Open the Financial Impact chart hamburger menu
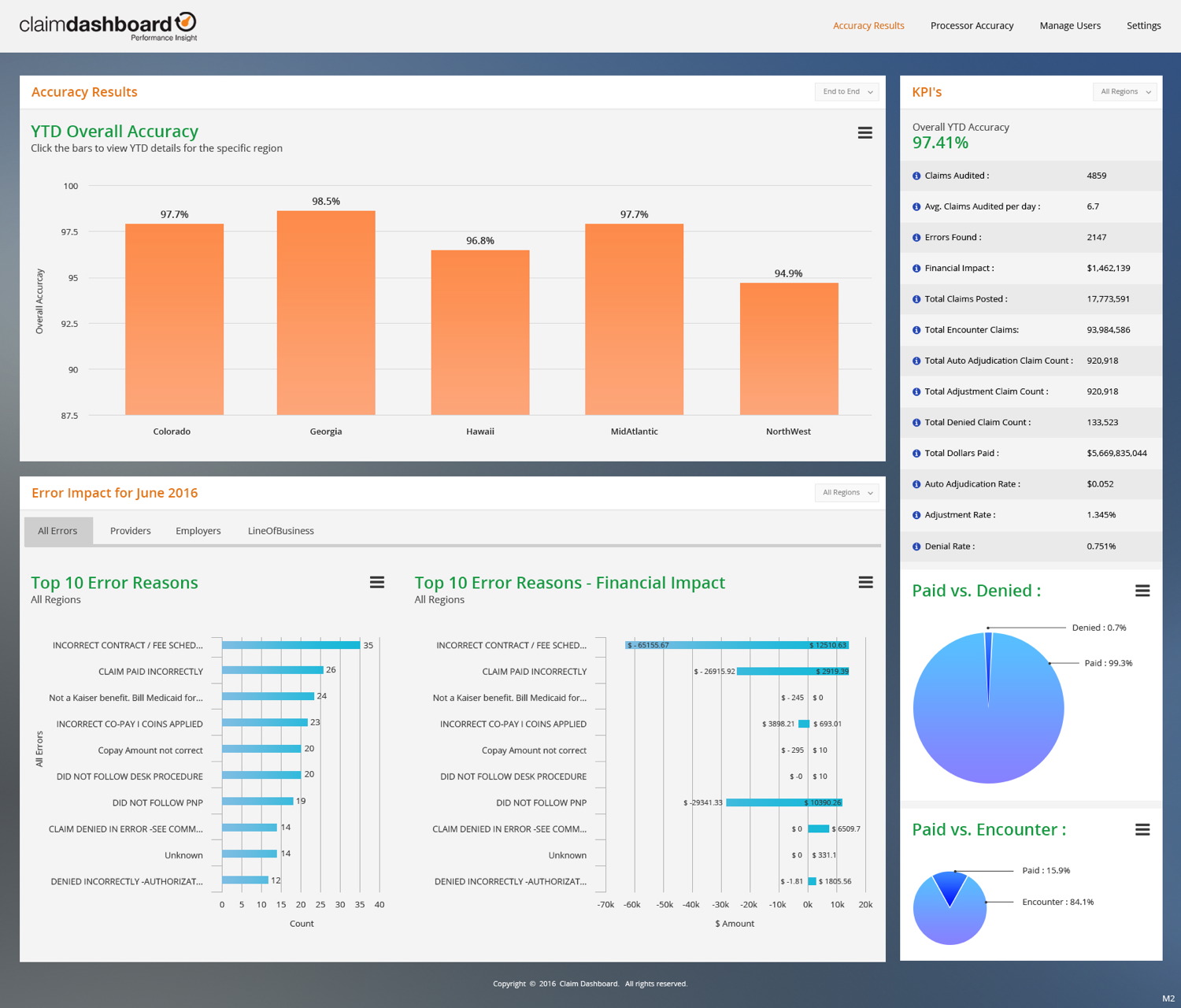 click(865, 582)
